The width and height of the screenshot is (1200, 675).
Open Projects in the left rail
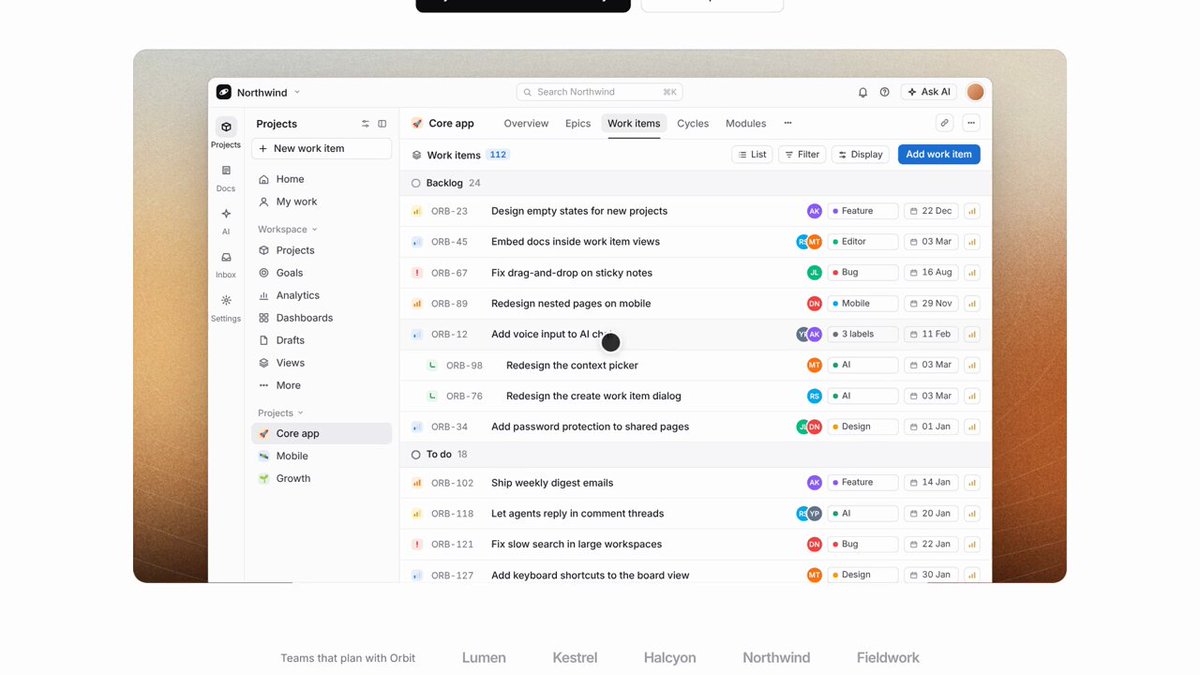coord(226,133)
